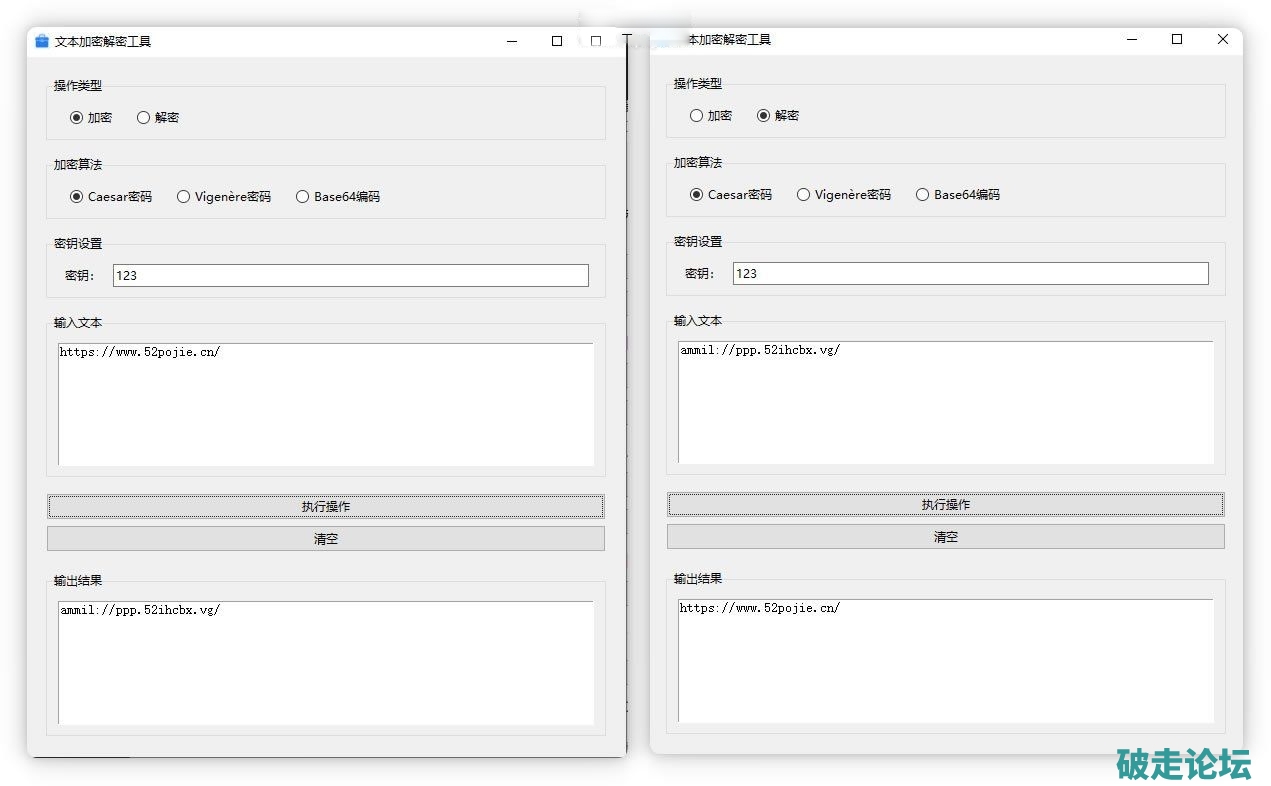Close the window set to decrypt mode

[1222, 40]
